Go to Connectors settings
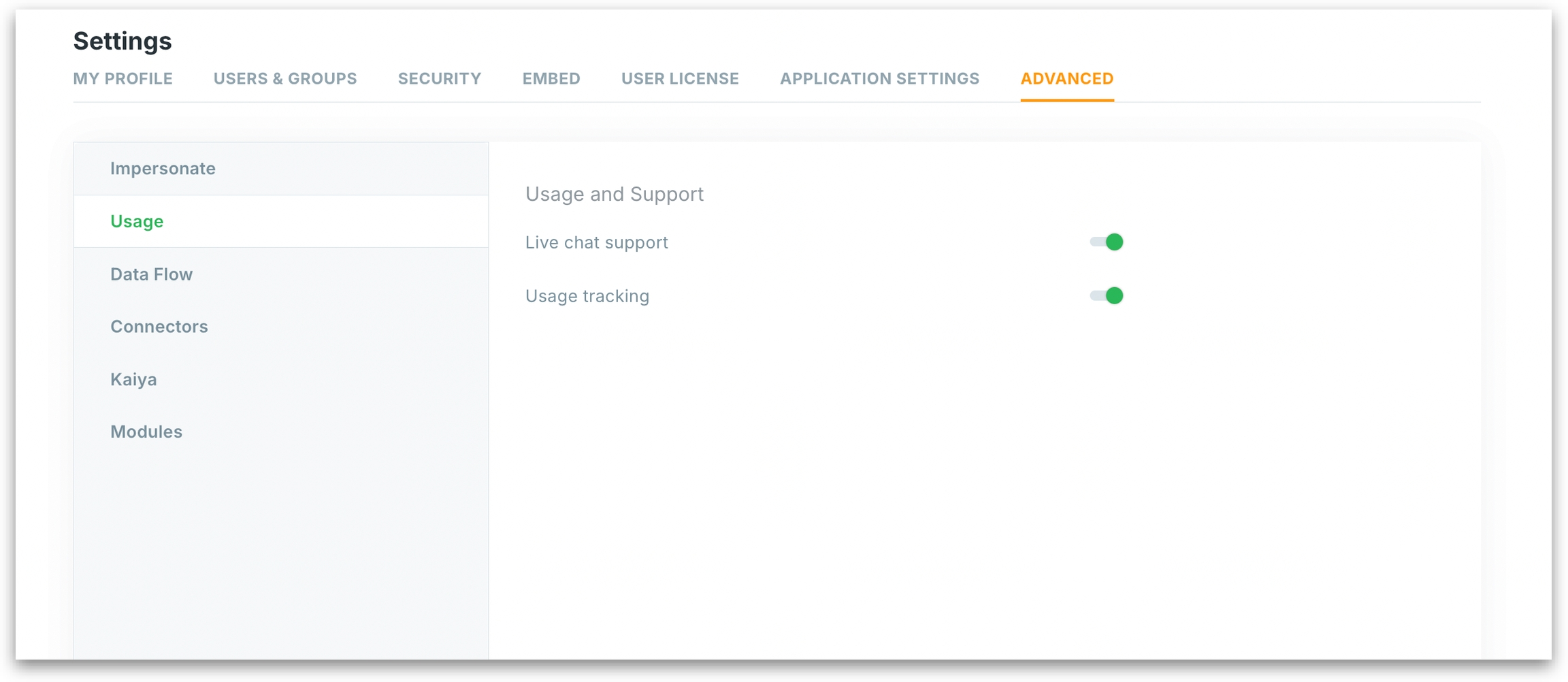Image resolution: width=1568 pixels, height=682 pixels. (x=159, y=327)
